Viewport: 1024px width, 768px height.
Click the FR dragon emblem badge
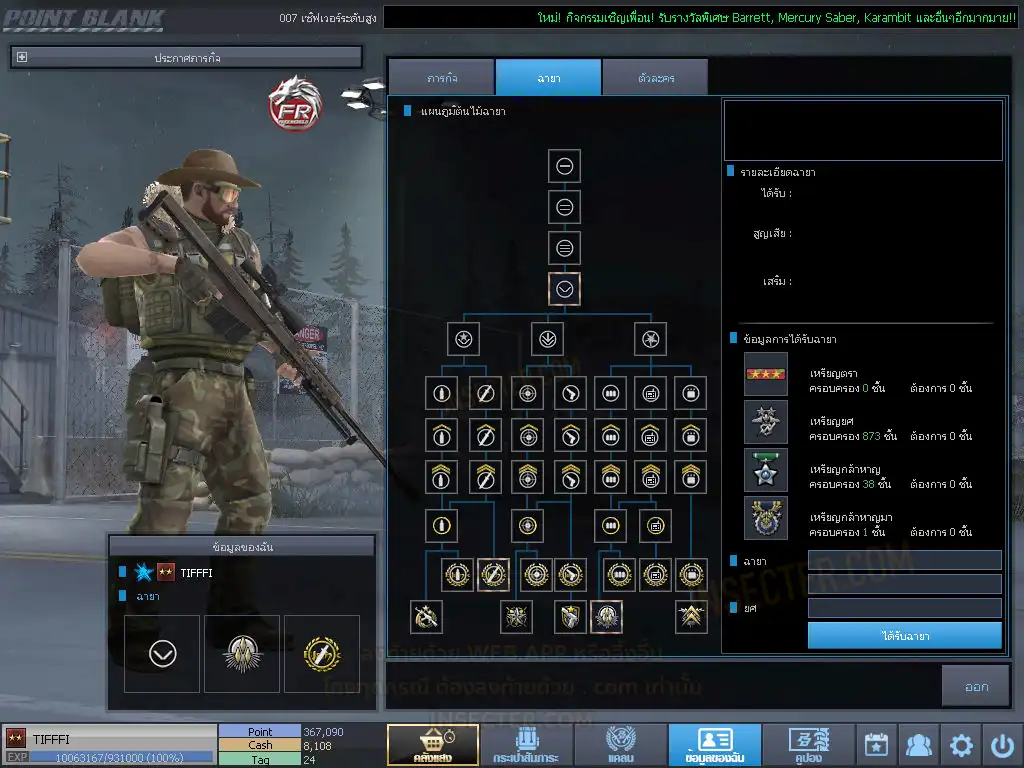pos(293,105)
